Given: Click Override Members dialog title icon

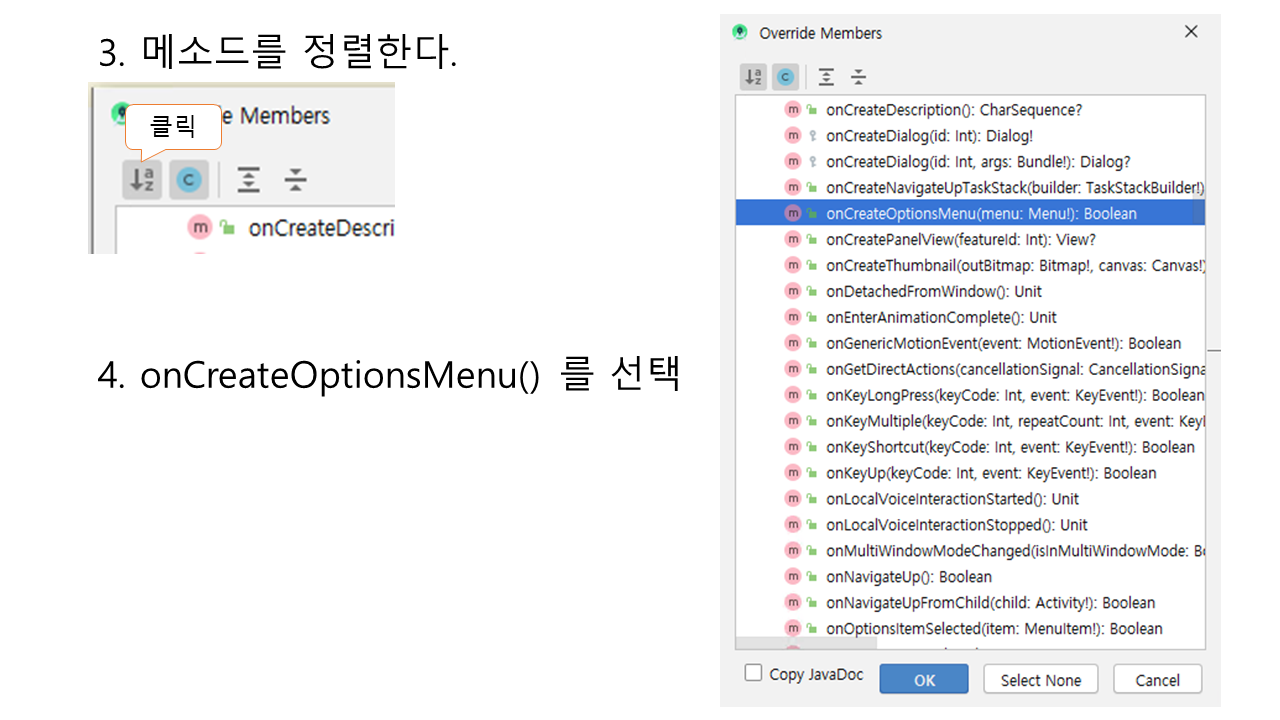Looking at the screenshot, I should [740, 32].
